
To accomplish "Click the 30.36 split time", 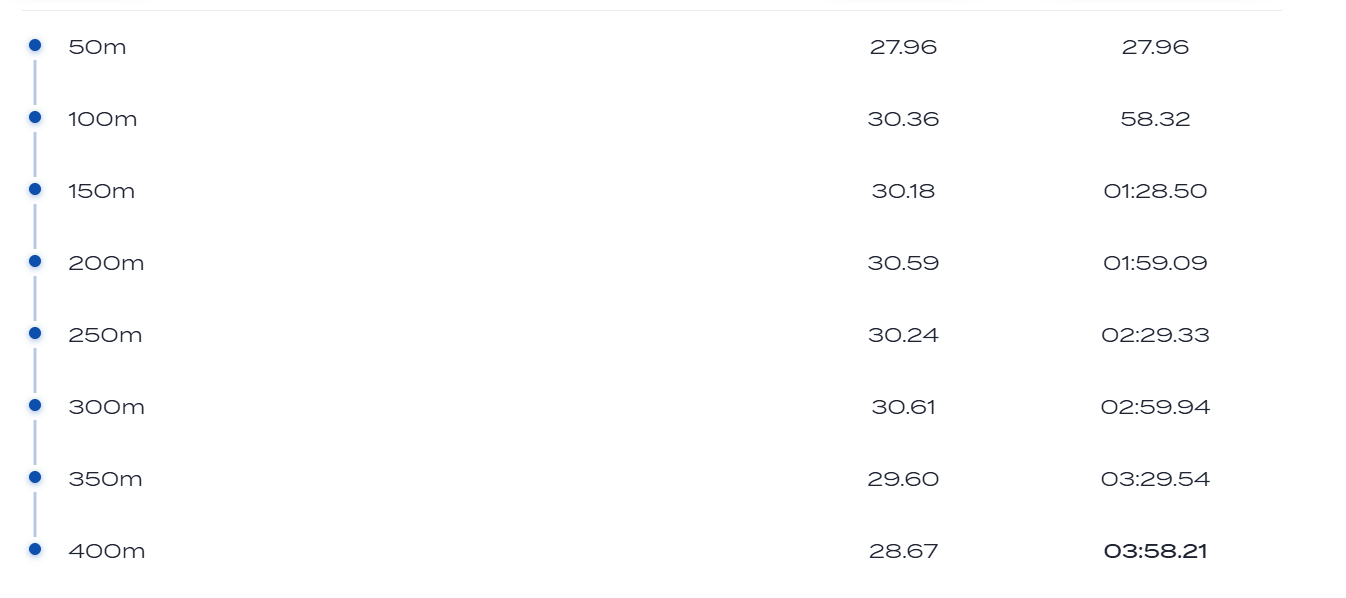I will [x=903, y=119].
